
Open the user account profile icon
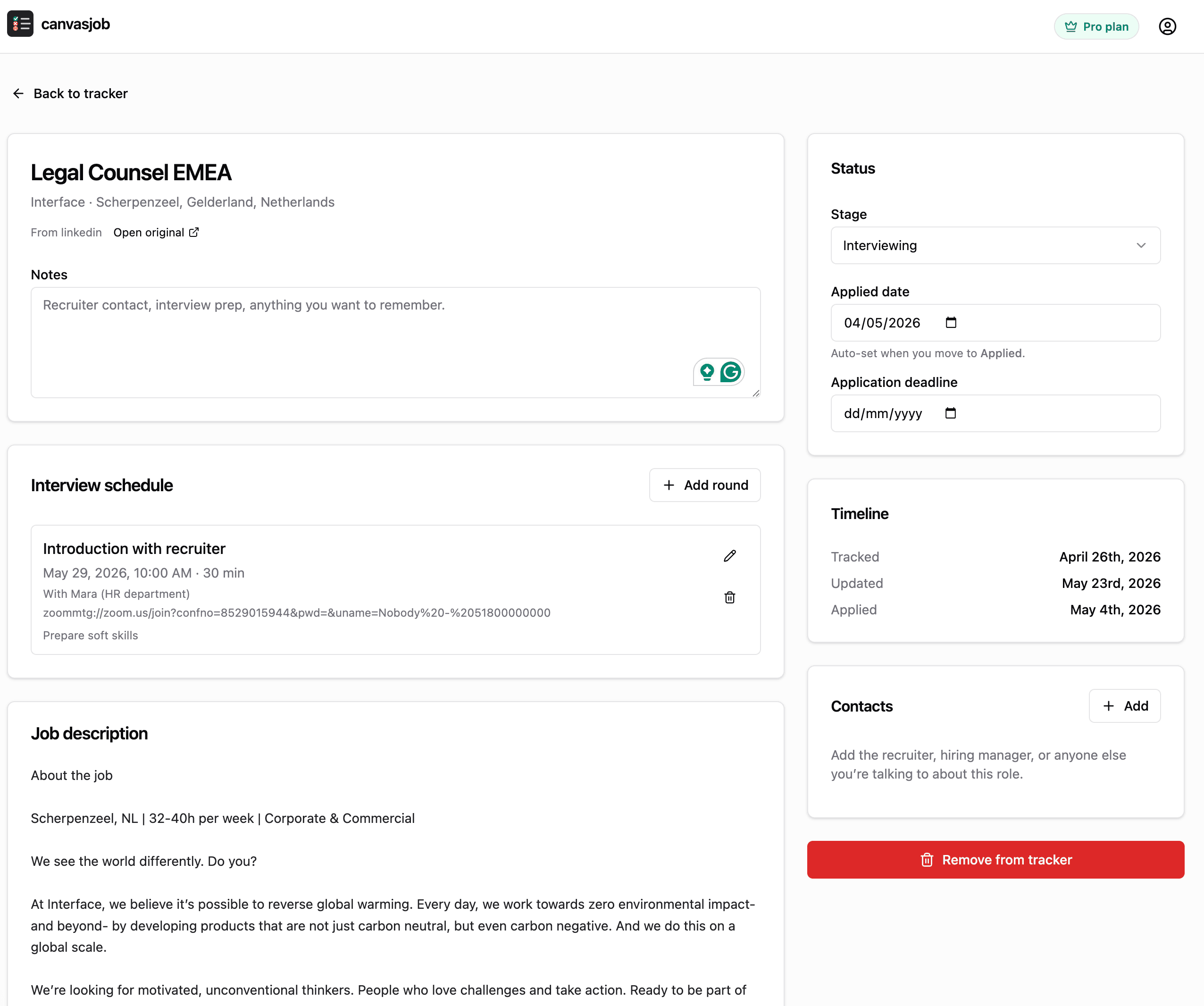point(1167,26)
